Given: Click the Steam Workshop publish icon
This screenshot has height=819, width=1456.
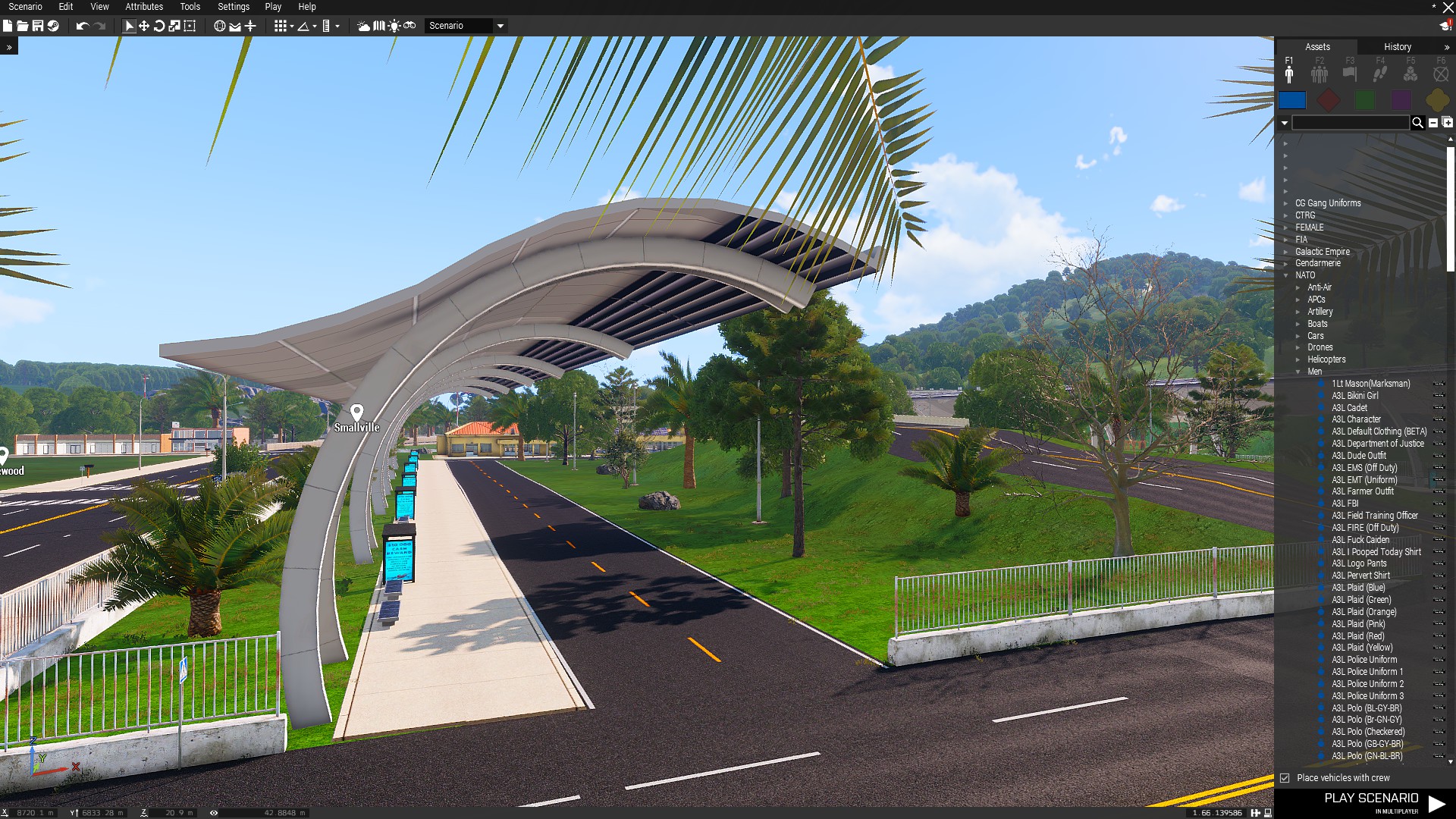Looking at the screenshot, I should pyautogui.click(x=53, y=26).
